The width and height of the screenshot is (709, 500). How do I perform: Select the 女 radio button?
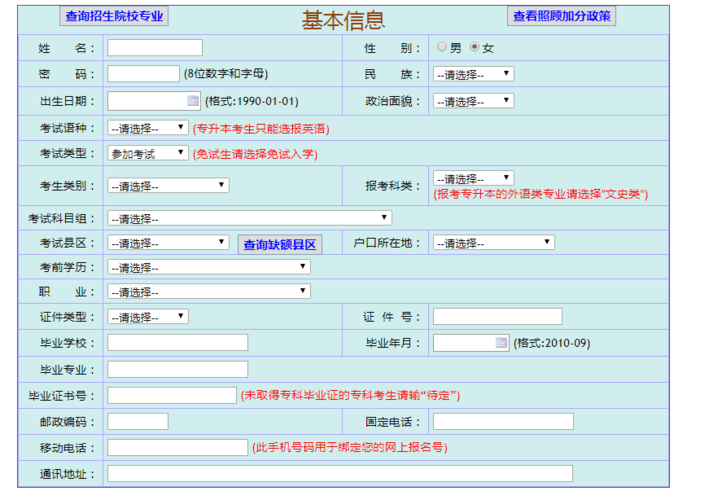[x=474, y=47]
